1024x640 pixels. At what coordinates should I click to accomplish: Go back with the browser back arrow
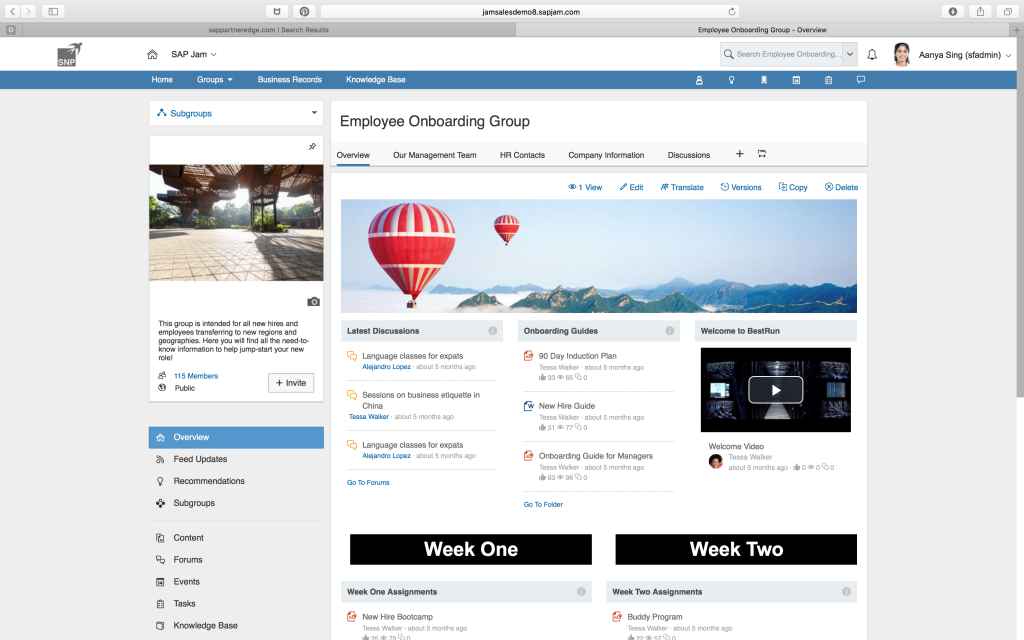tap(12, 11)
